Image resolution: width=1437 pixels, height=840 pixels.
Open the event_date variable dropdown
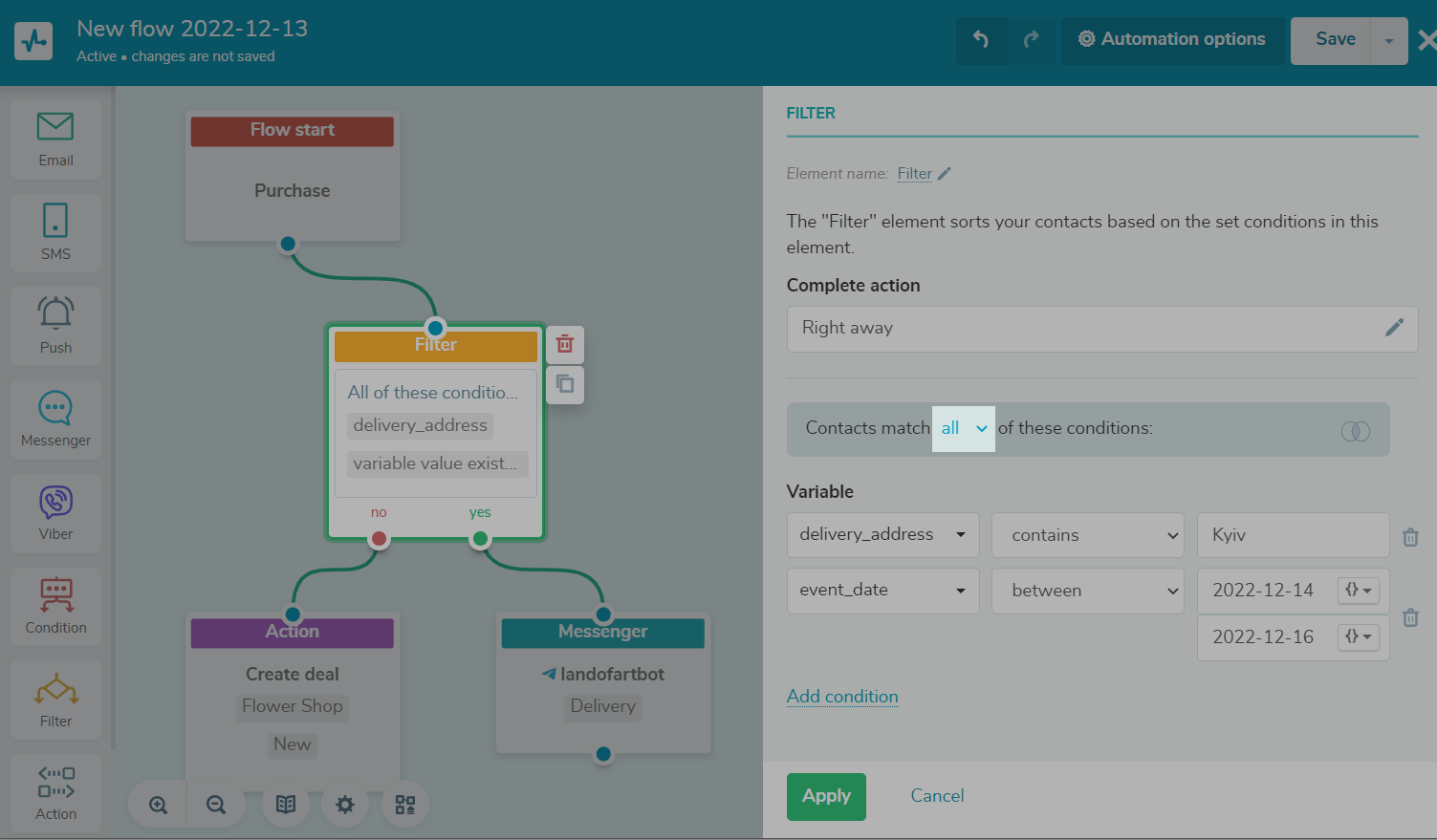pos(882,591)
